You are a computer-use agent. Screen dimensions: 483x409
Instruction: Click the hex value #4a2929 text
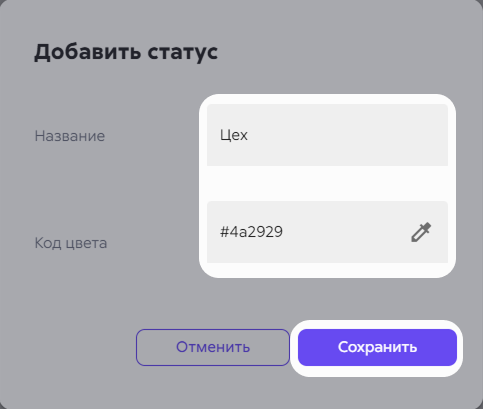tap(251, 232)
